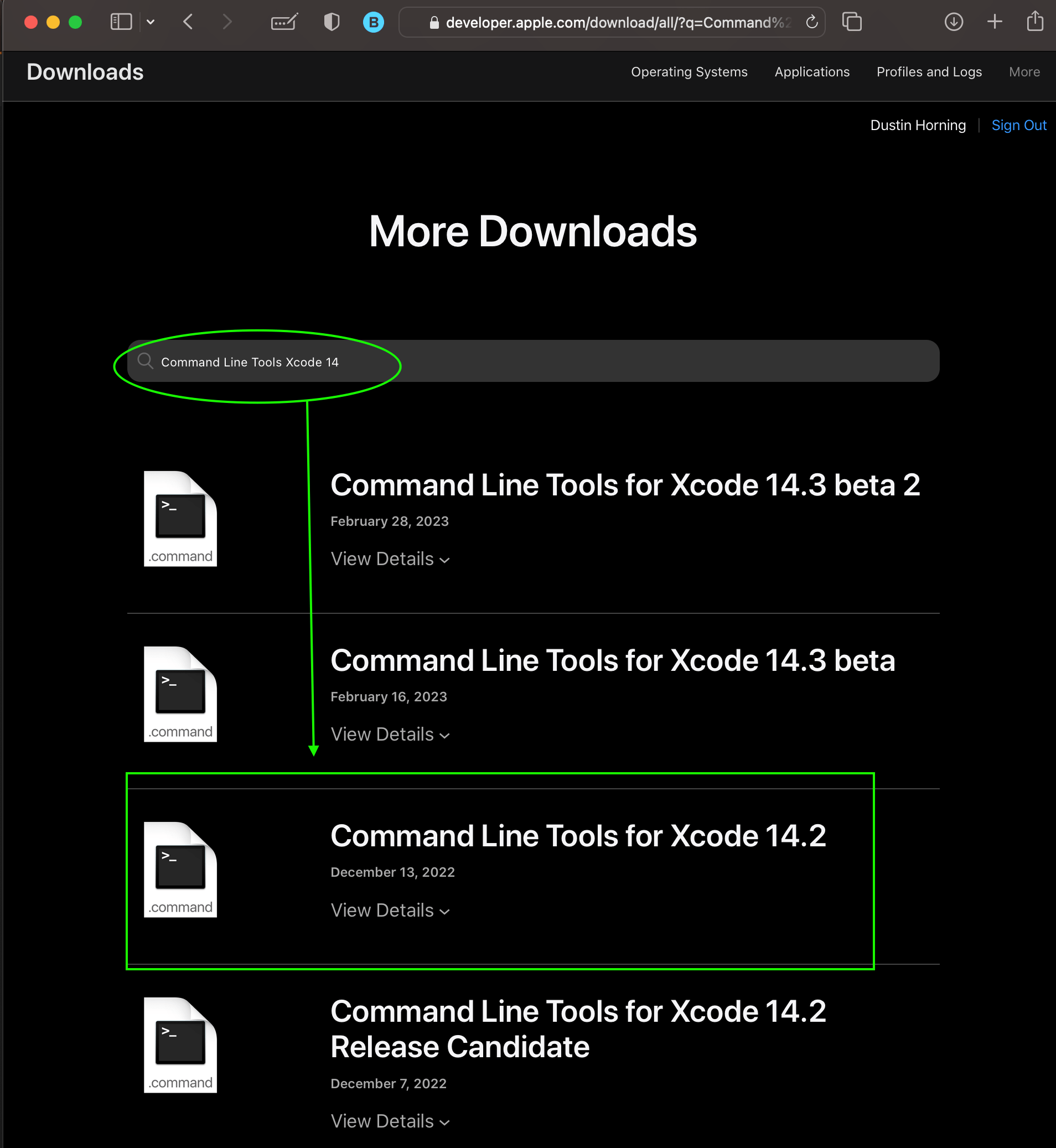This screenshot has width=1056, height=1148.
Task: Click the Downloads page heading
Action: 85,72
